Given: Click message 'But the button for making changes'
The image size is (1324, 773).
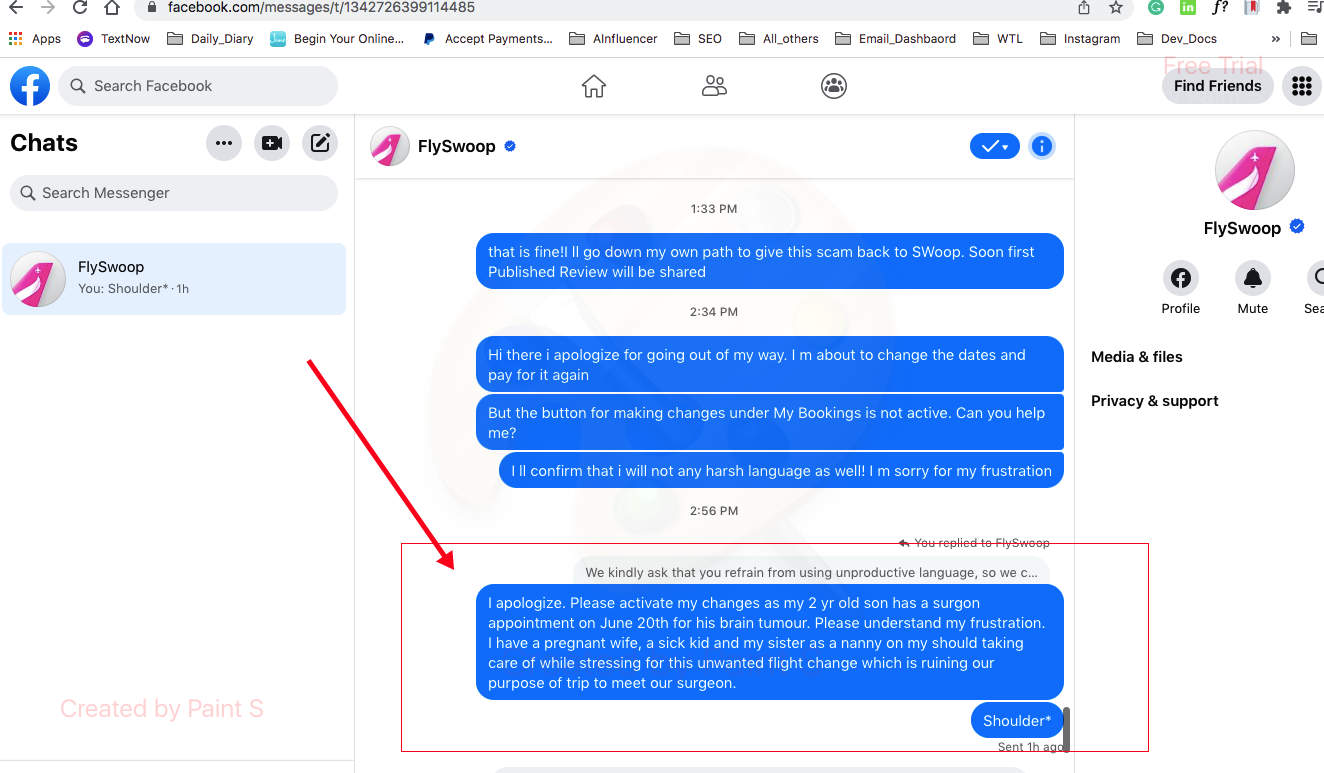Looking at the screenshot, I should [x=770, y=423].
